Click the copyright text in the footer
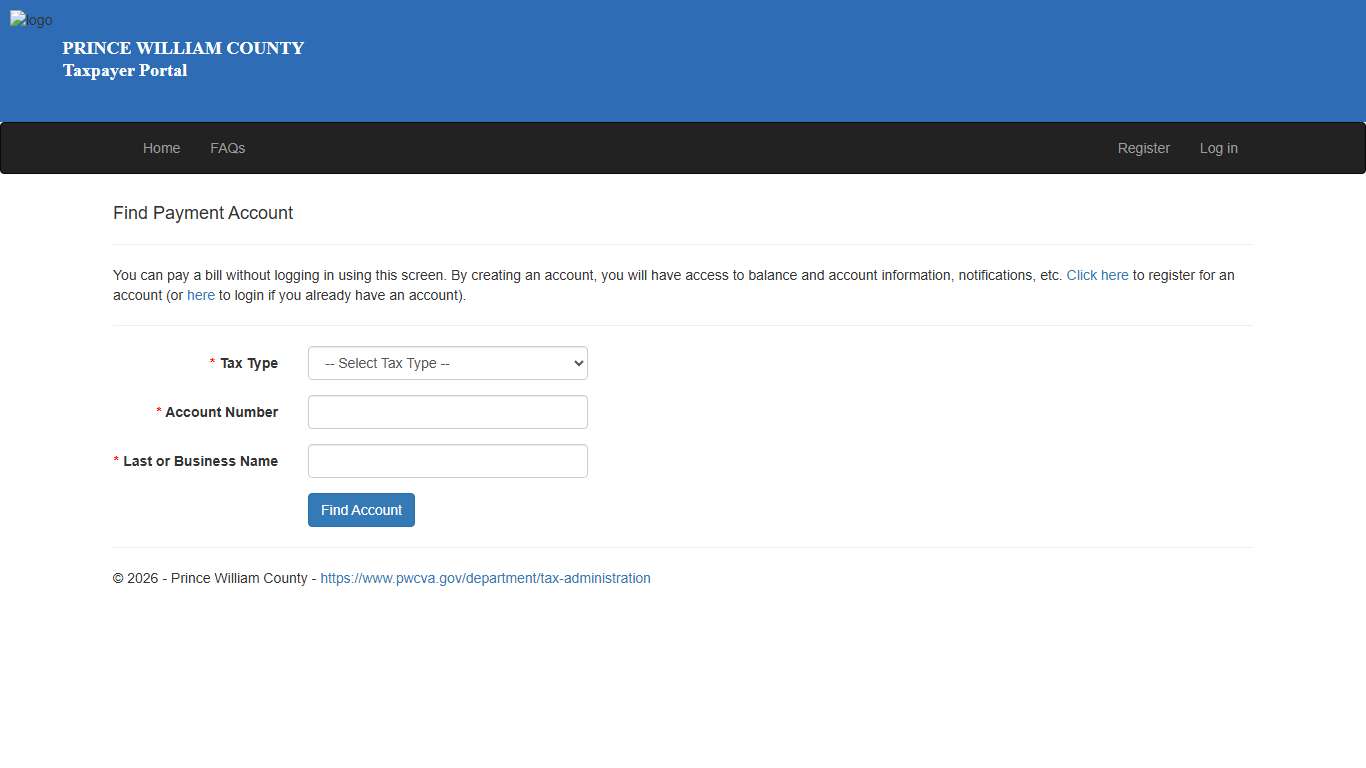The image size is (1366, 768). pos(213,578)
